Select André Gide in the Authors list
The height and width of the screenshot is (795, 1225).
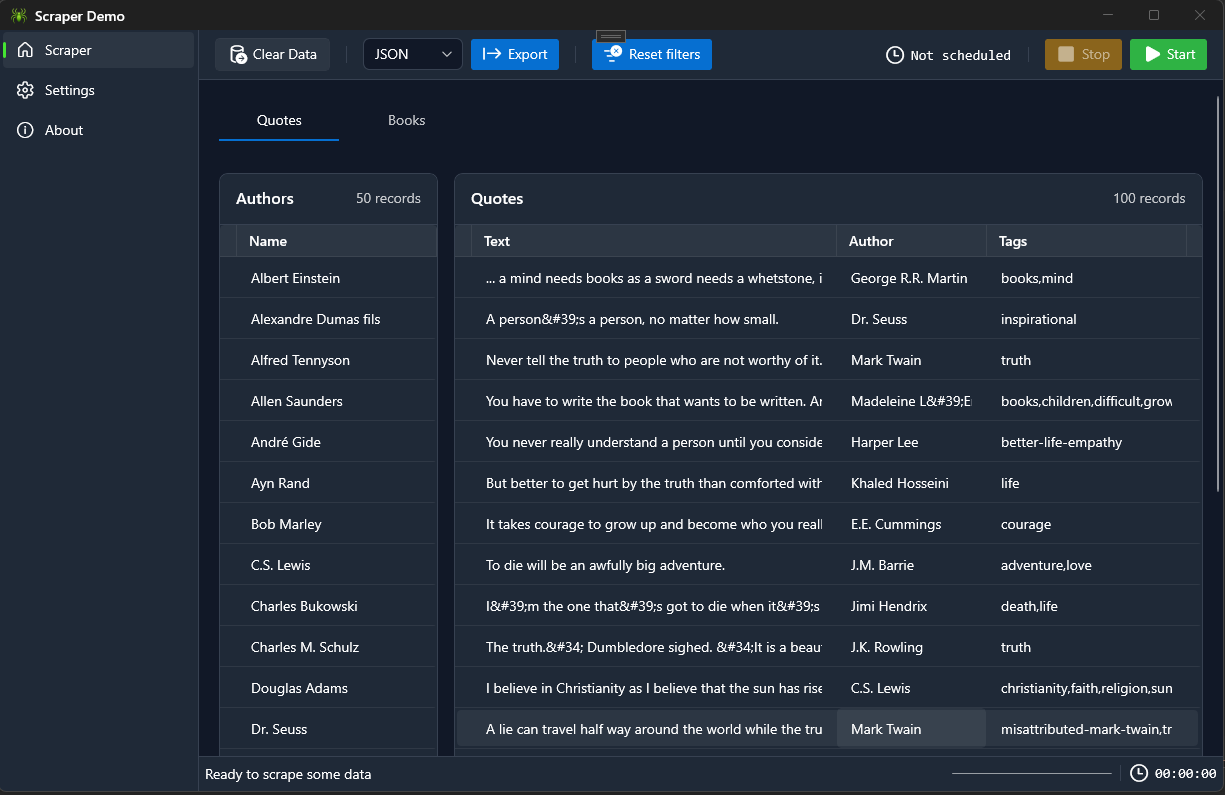click(328, 442)
